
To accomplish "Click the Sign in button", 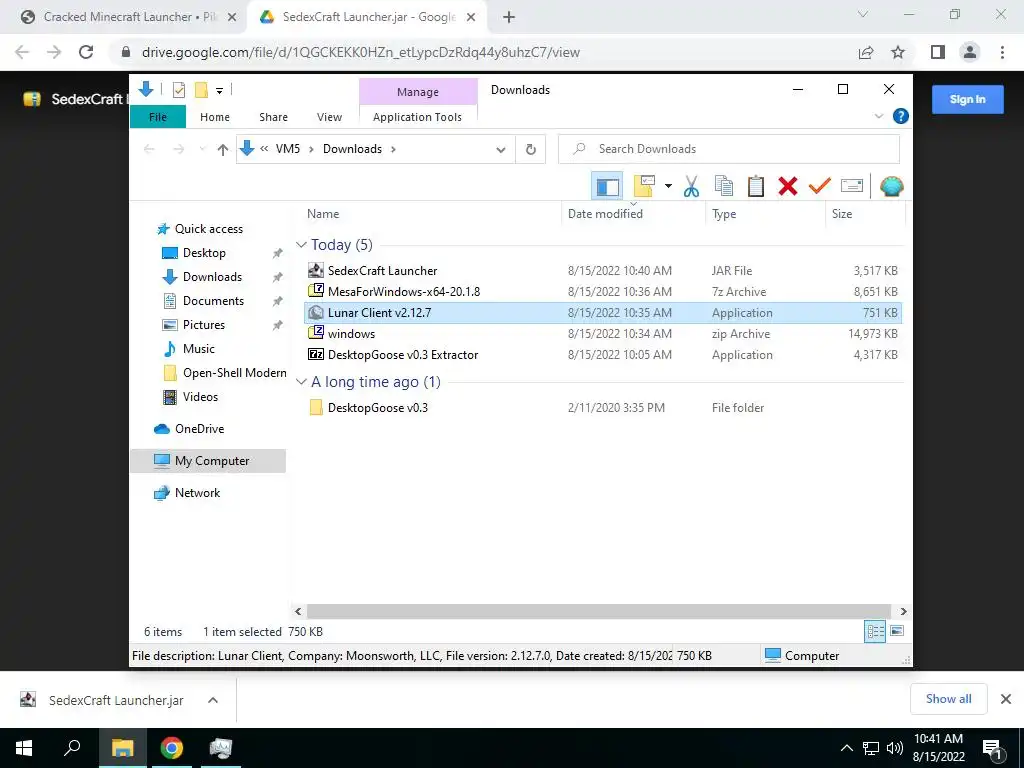I will [967, 99].
